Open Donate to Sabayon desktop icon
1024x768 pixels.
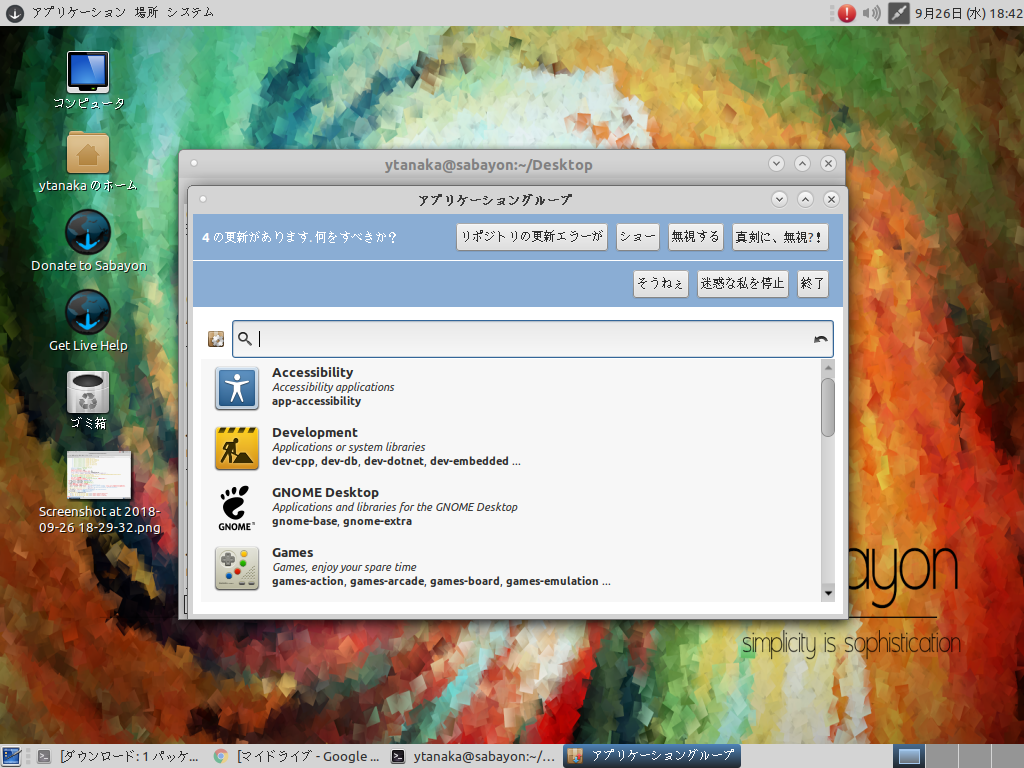[88, 233]
